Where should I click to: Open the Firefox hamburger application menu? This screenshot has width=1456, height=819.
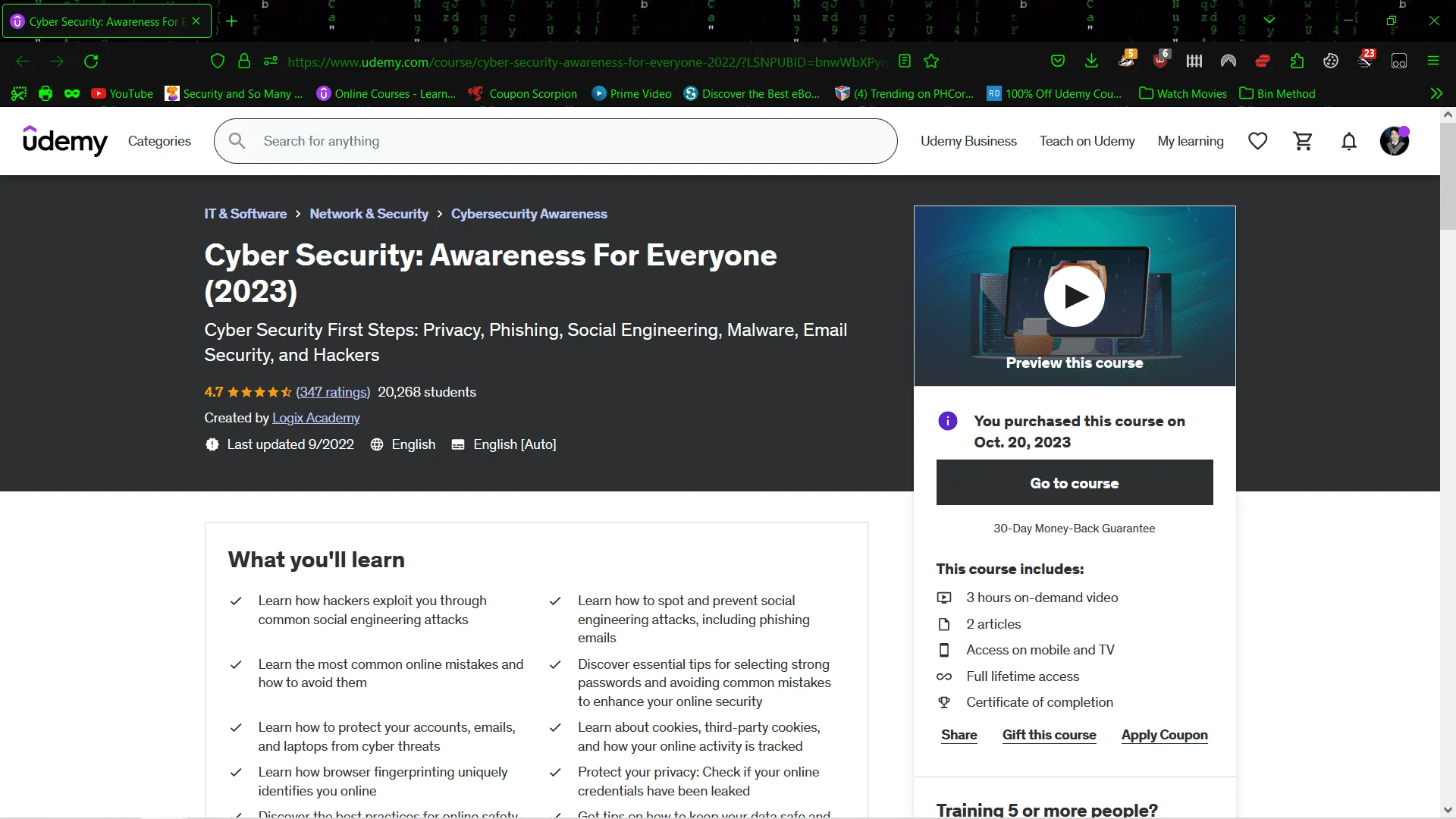point(1433,61)
